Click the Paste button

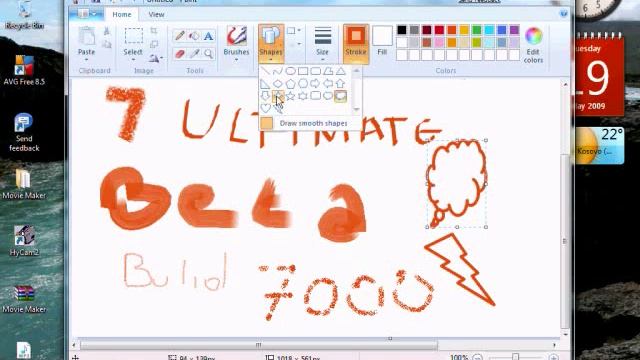[x=87, y=41]
